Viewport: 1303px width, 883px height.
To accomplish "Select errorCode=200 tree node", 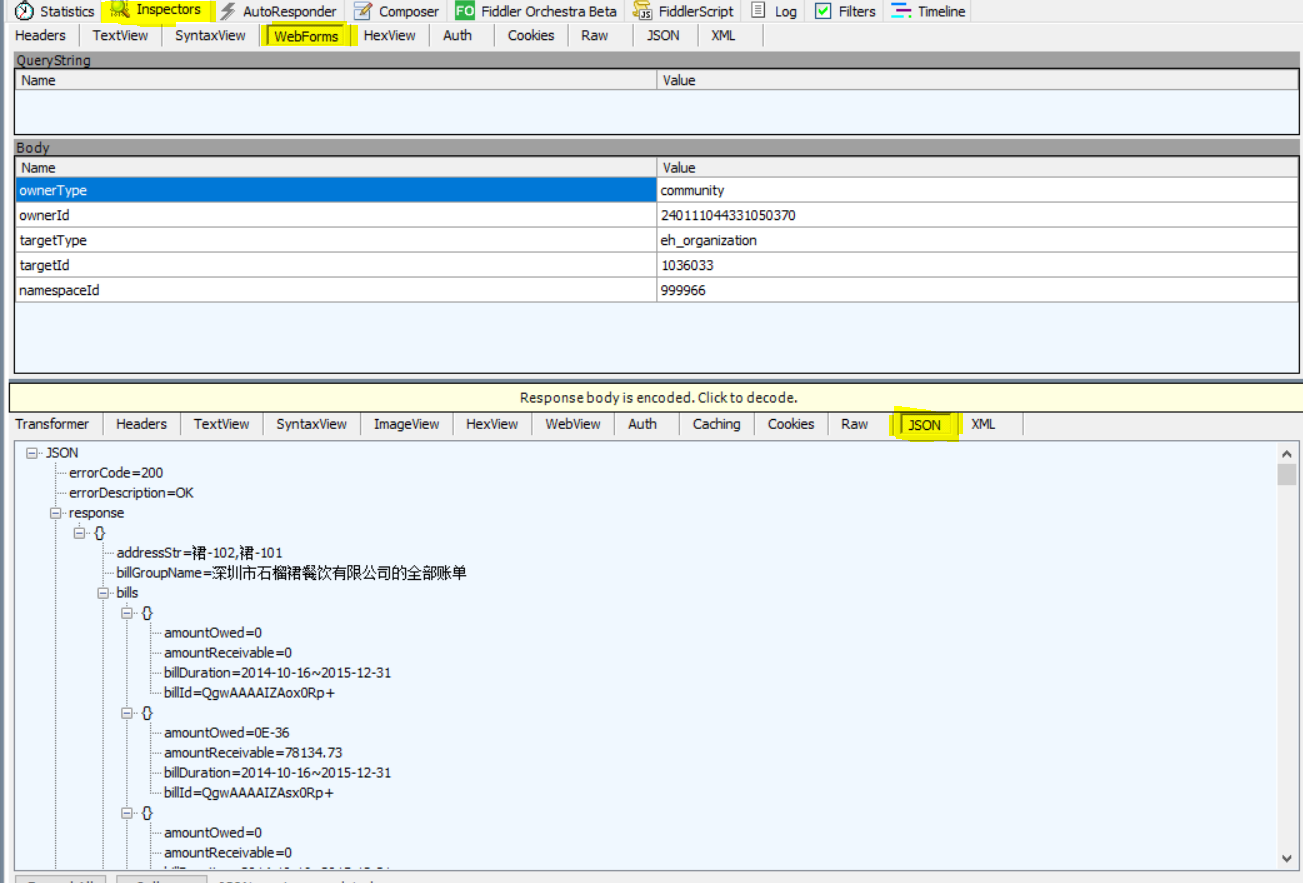I will click(116, 473).
